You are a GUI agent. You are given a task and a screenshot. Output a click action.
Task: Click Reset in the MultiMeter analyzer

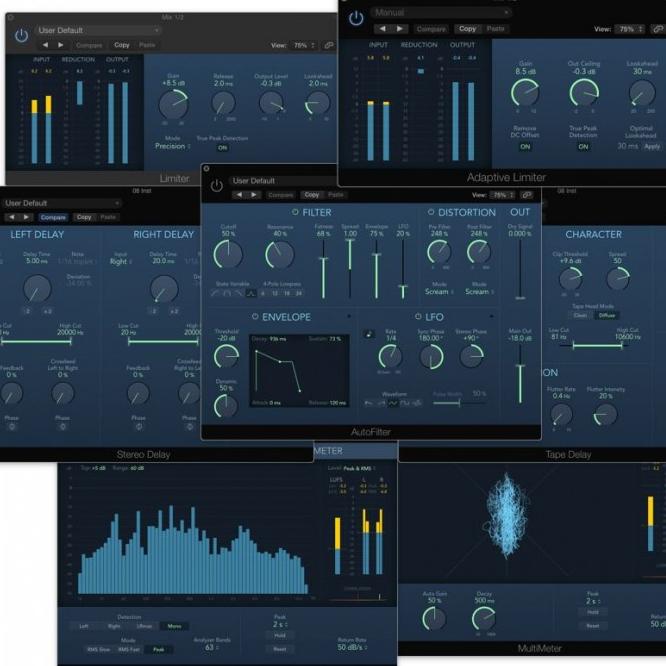tap(279, 649)
